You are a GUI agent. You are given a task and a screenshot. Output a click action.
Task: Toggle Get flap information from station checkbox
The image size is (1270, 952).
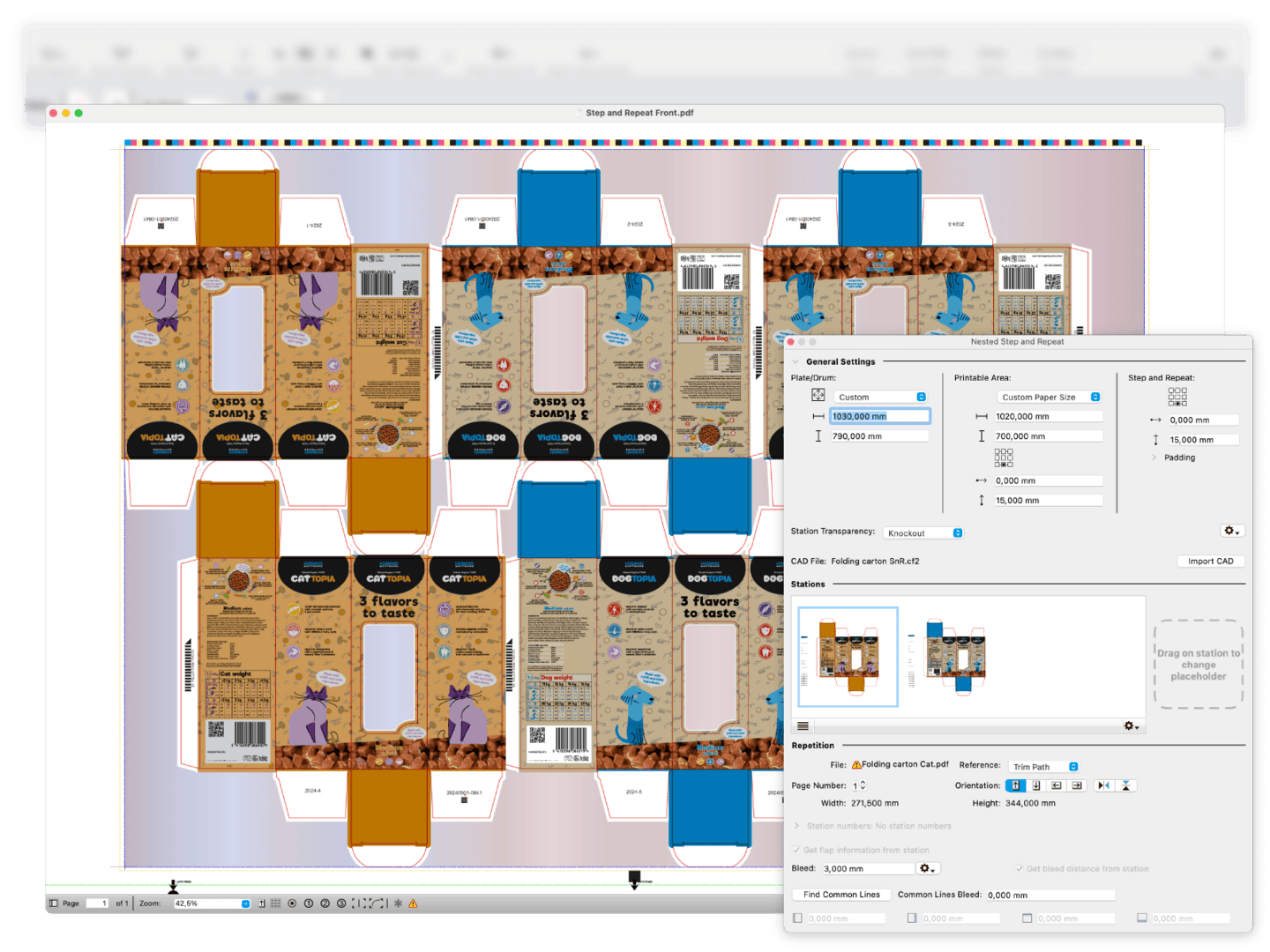click(x=796, y=850)
